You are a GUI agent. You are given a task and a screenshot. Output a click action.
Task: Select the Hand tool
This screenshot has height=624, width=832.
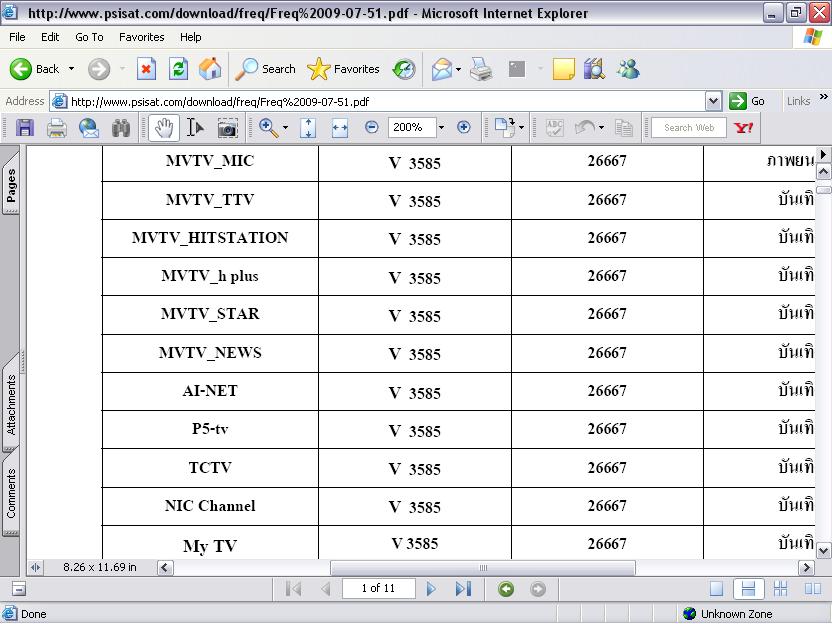click(163, 128)
